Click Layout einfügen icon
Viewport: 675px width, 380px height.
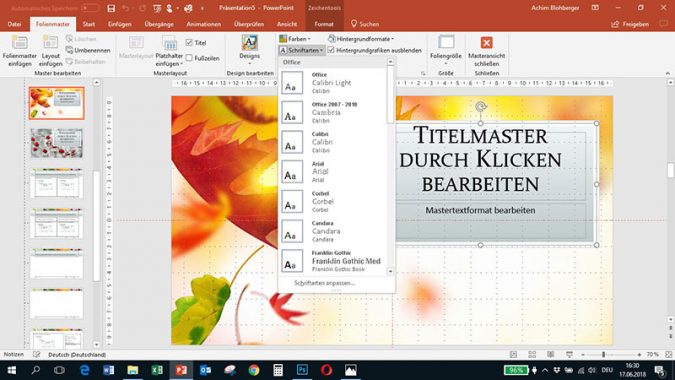(x=50, y=50)
